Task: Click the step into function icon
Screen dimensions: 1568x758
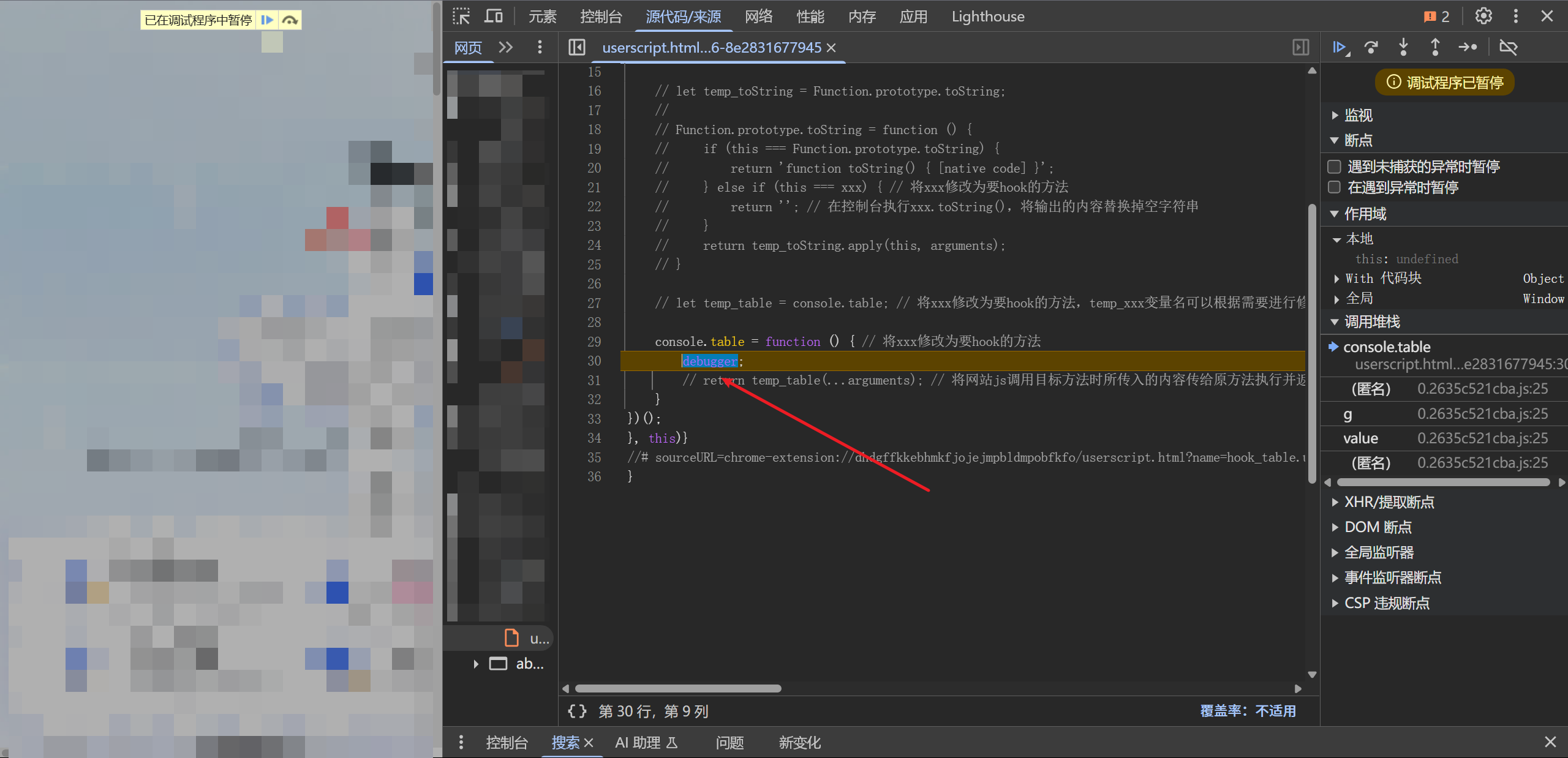Action: tap(1403, 47)
